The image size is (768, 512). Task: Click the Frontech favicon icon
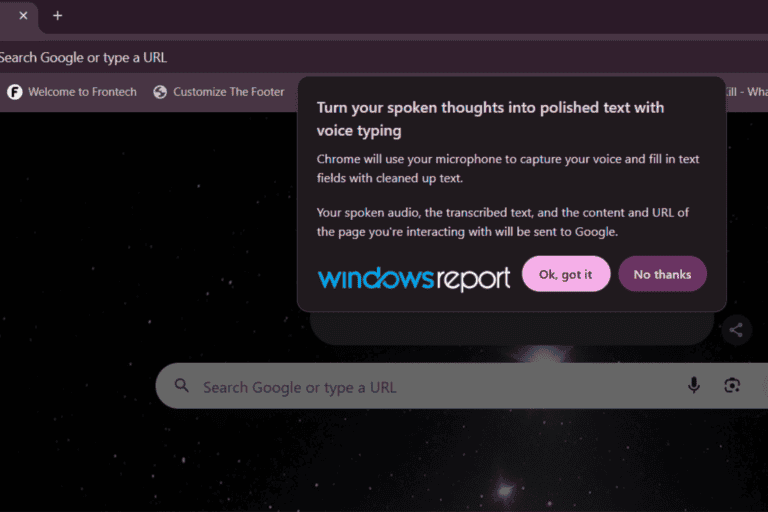[x=15, y=92]
